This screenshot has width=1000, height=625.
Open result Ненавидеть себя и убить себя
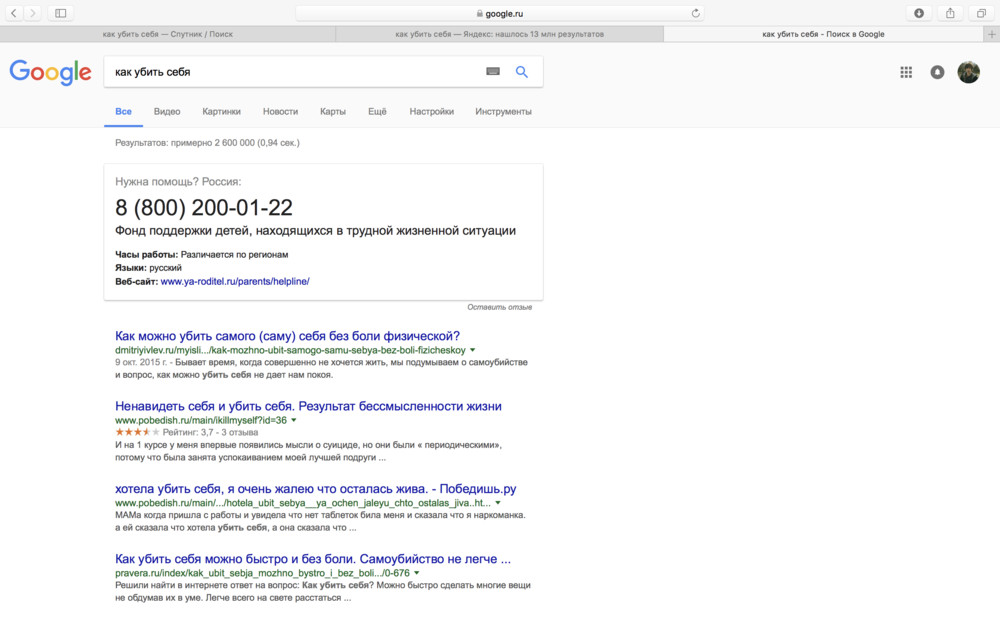pyautogui.click(x=308, y=406)
